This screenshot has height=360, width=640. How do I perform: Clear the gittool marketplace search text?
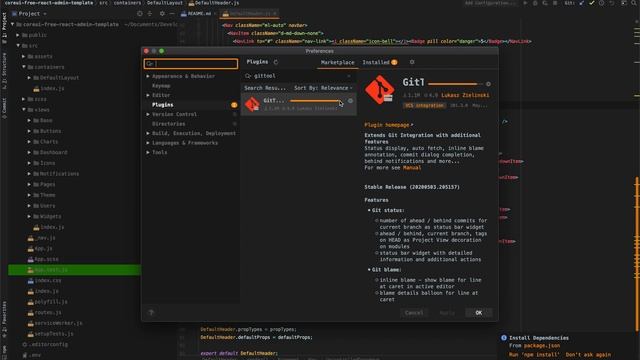coord(349,76)
